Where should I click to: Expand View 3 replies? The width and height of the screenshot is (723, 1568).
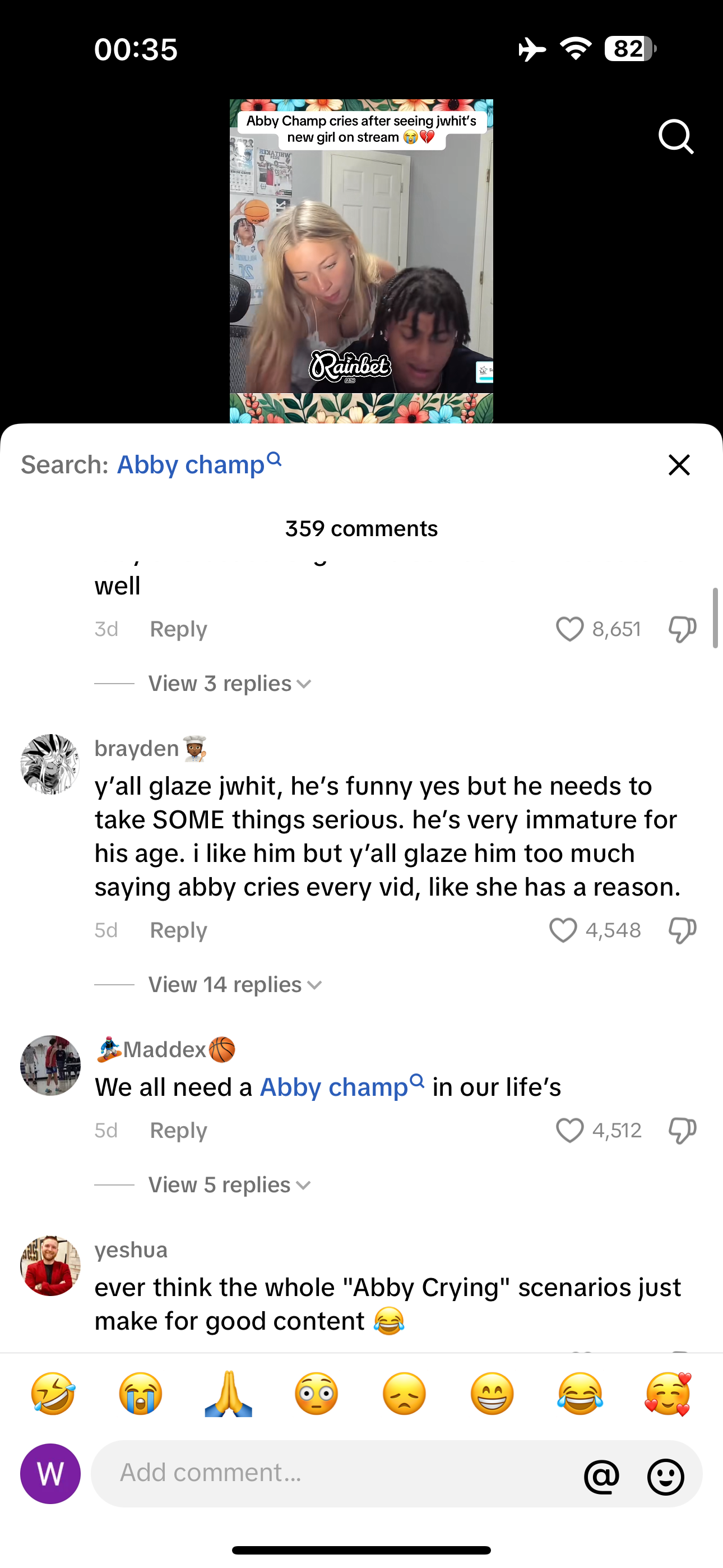(x=229, y=684)
